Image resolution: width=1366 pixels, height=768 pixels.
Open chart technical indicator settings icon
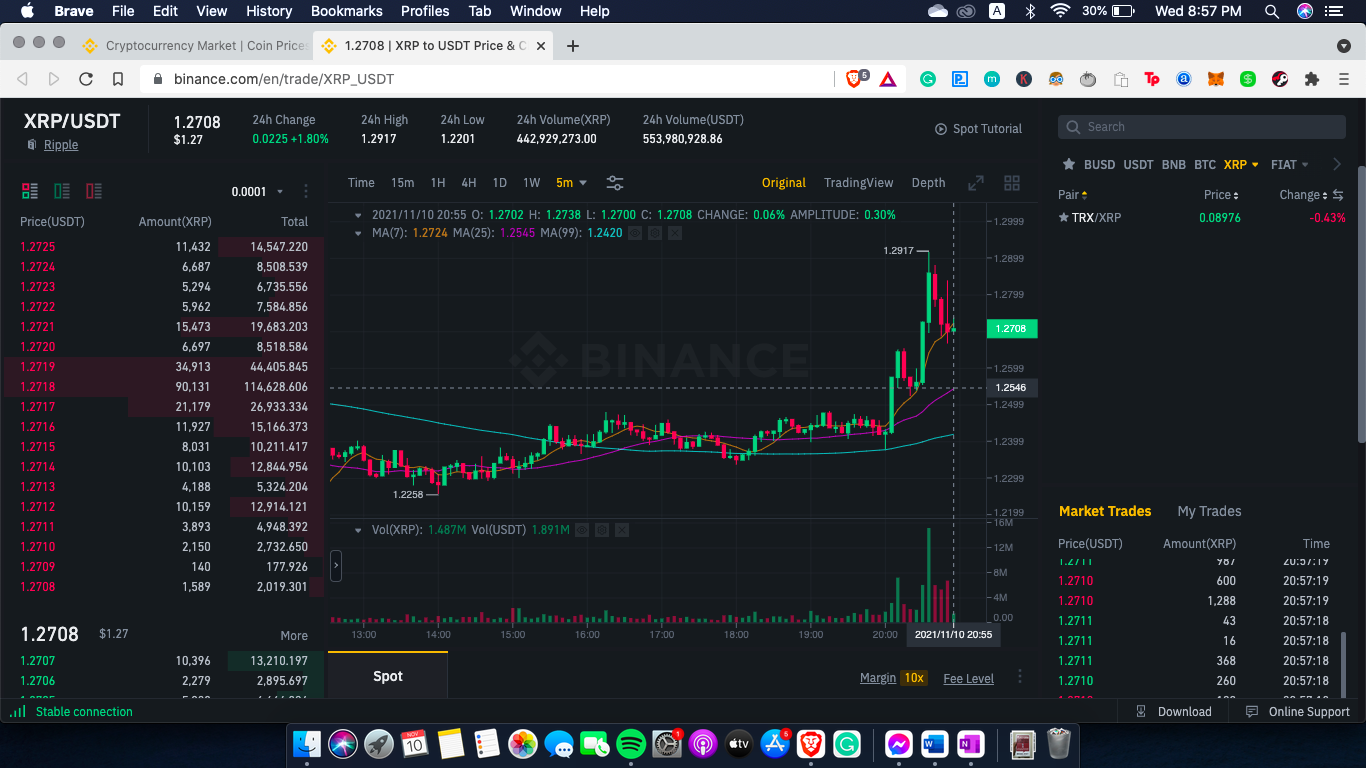click(615, 183)
